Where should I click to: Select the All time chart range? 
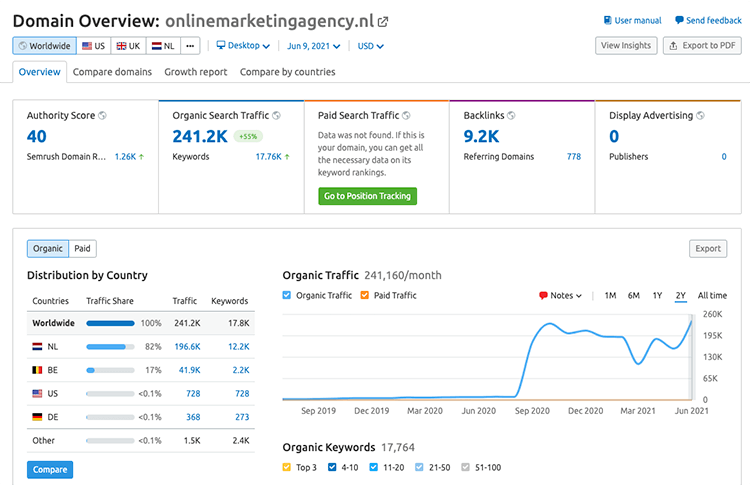(712, 296)
